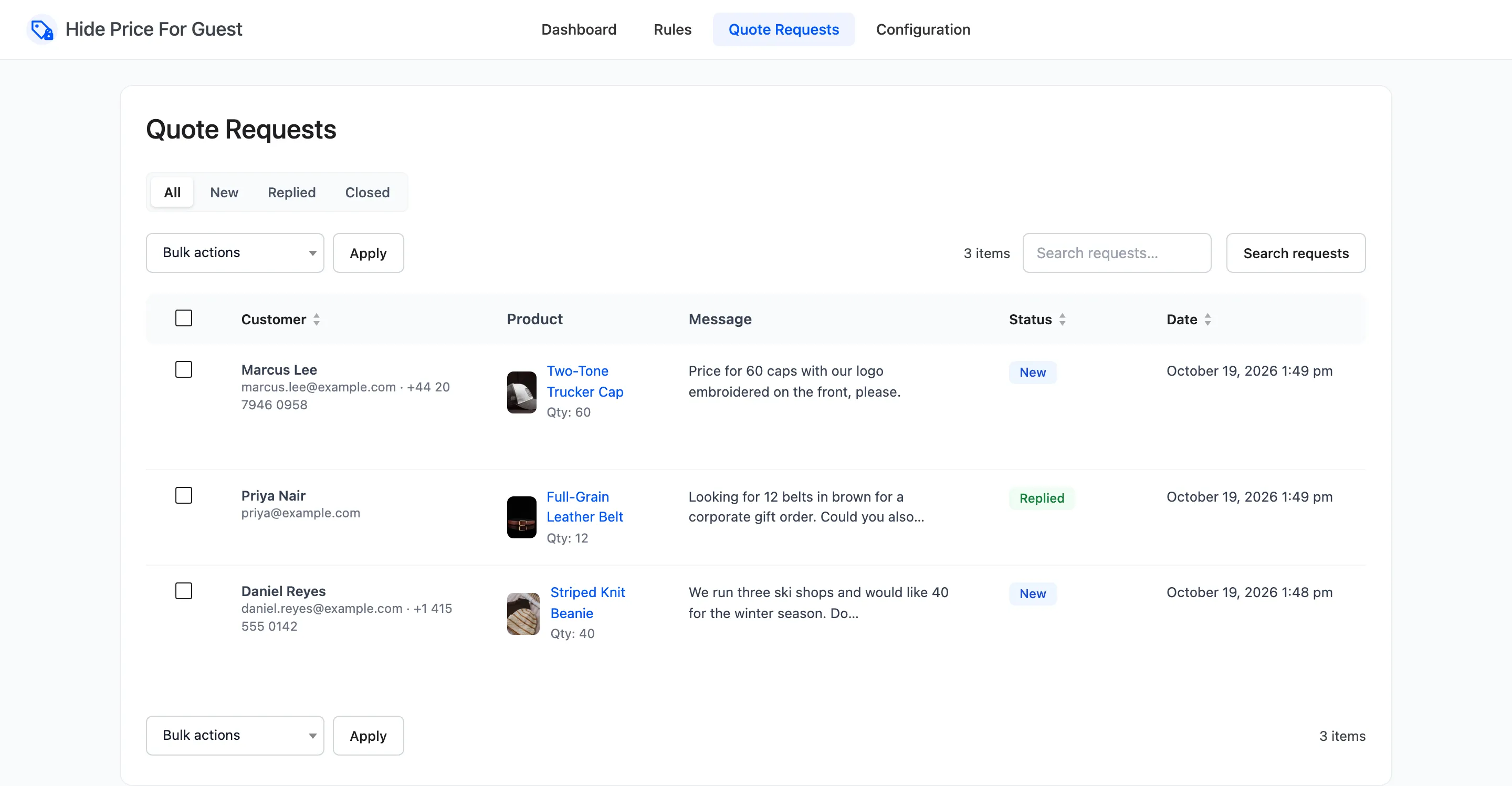Check the Marcus Lee row checkbox
Image resolution: width=1512 pixels, height=786 pixels.
[184, 369]
